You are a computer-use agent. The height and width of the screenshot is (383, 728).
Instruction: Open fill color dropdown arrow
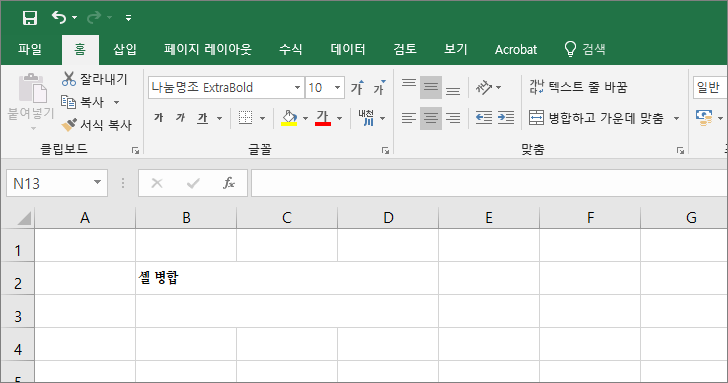coord(305,118)
